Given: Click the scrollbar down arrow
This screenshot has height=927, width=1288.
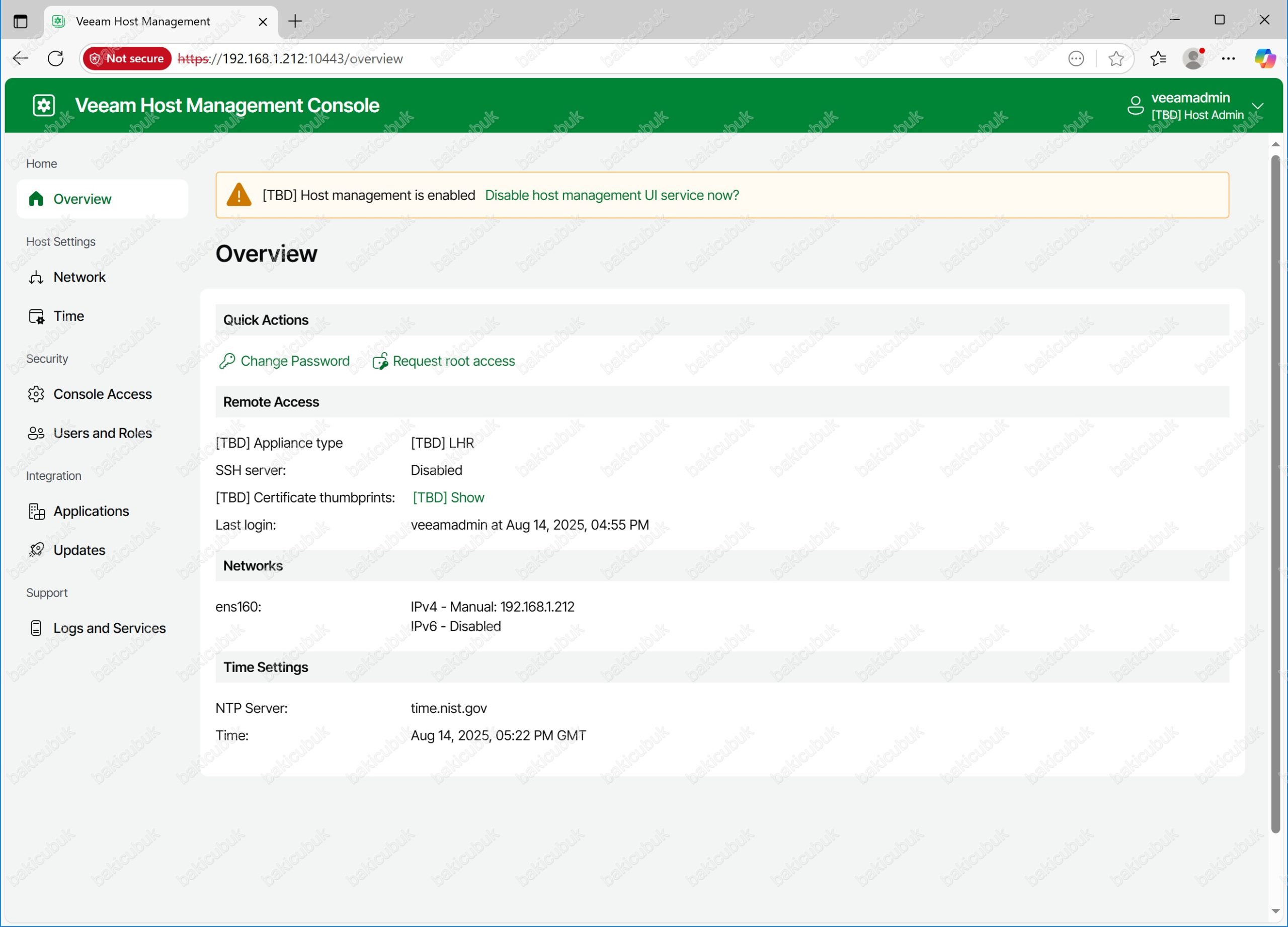Looking at the screenshot, I should point(1275,912).
